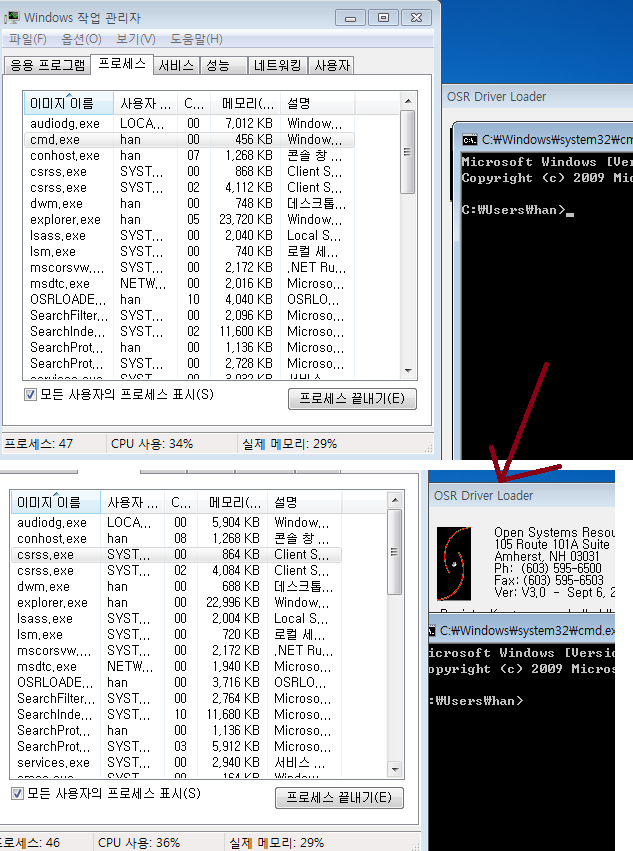Open the 파일(F) menu

click(28, 39)
